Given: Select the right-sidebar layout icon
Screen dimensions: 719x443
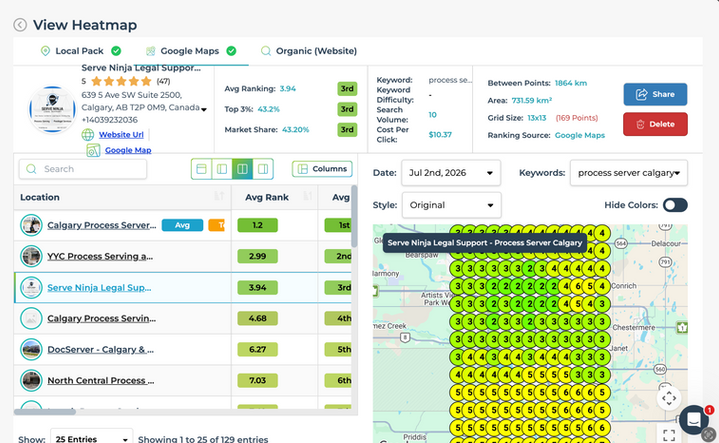Looking at the screenshot, I should (263, 169).
